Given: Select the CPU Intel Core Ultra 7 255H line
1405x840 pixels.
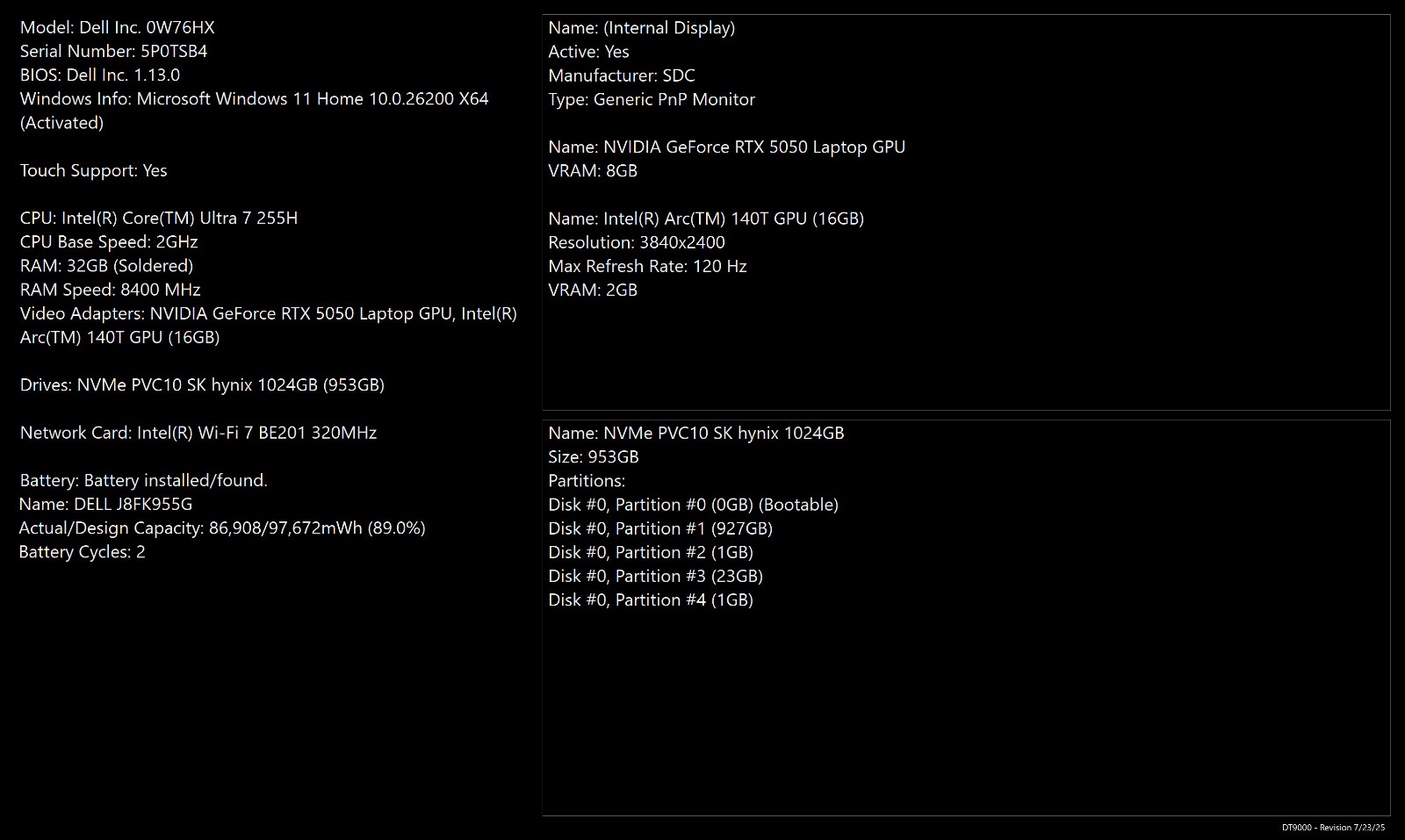Looking at the screenshot, I should 159,218.
